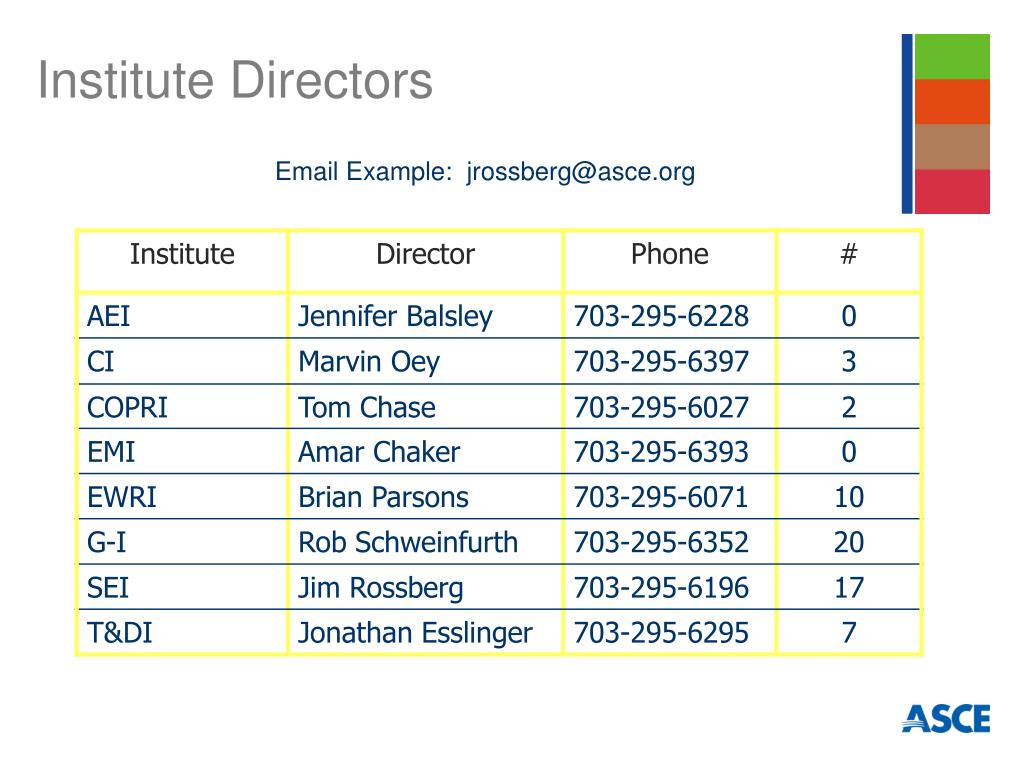
Task: Select the red color block
Action: (952, 191)
